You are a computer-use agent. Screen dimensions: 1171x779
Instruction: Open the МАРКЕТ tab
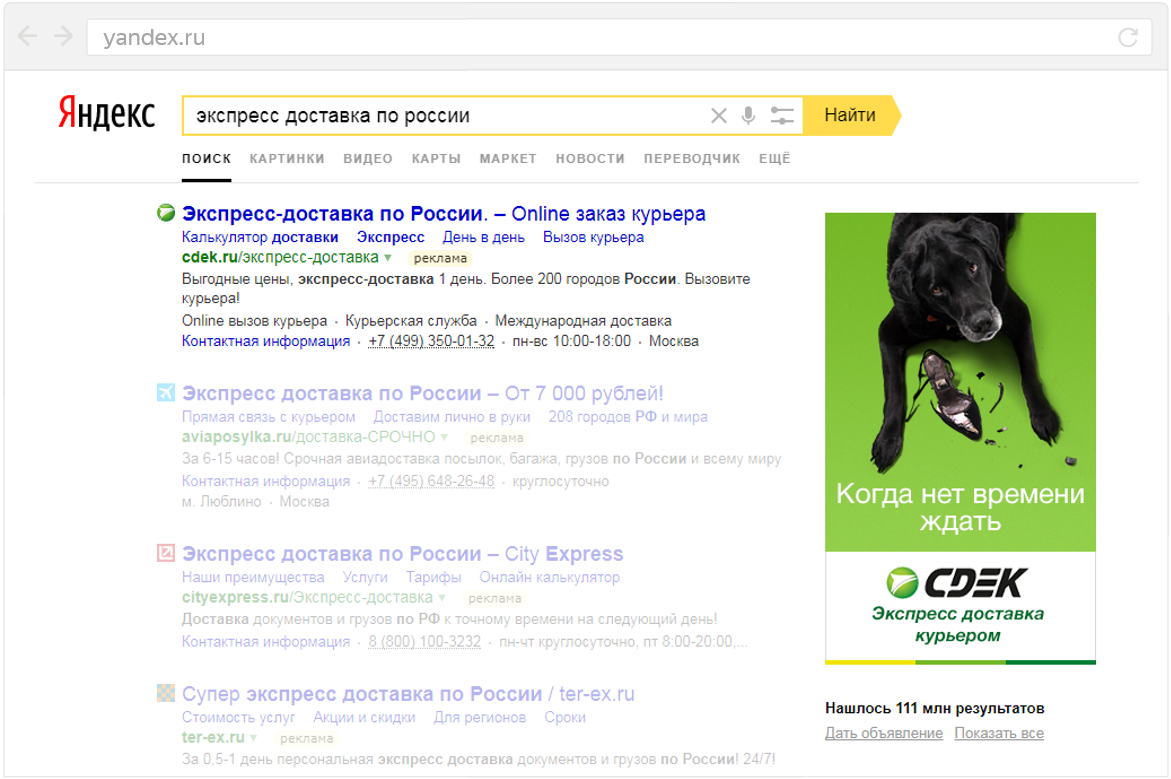point(508,158)
